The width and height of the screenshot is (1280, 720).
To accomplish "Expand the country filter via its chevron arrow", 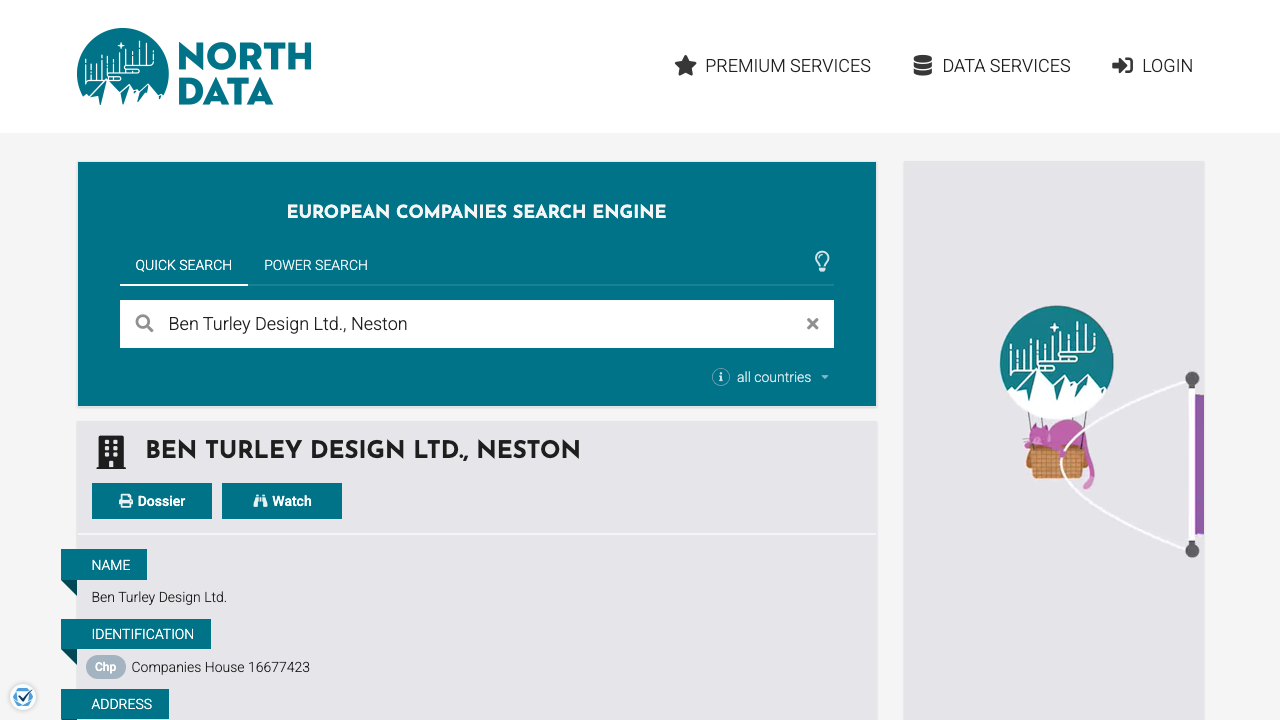I will [825, 377].
